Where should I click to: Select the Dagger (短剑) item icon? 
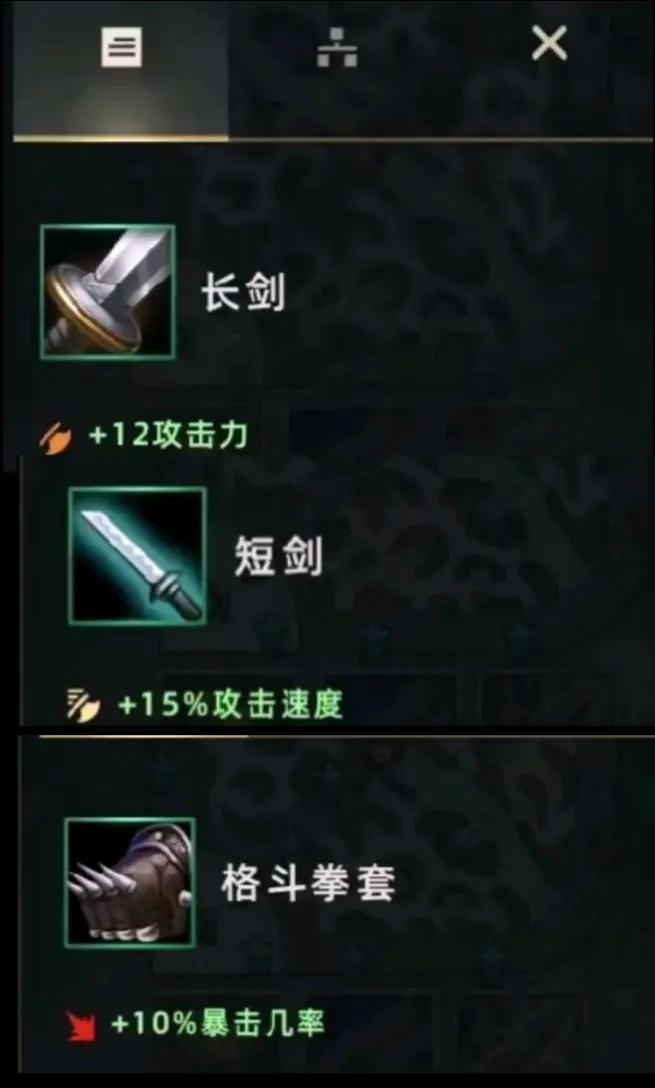pos(137,555)
